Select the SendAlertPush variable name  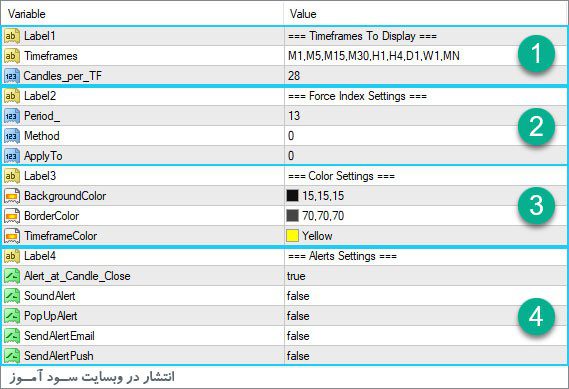click(x=59, y=356)
